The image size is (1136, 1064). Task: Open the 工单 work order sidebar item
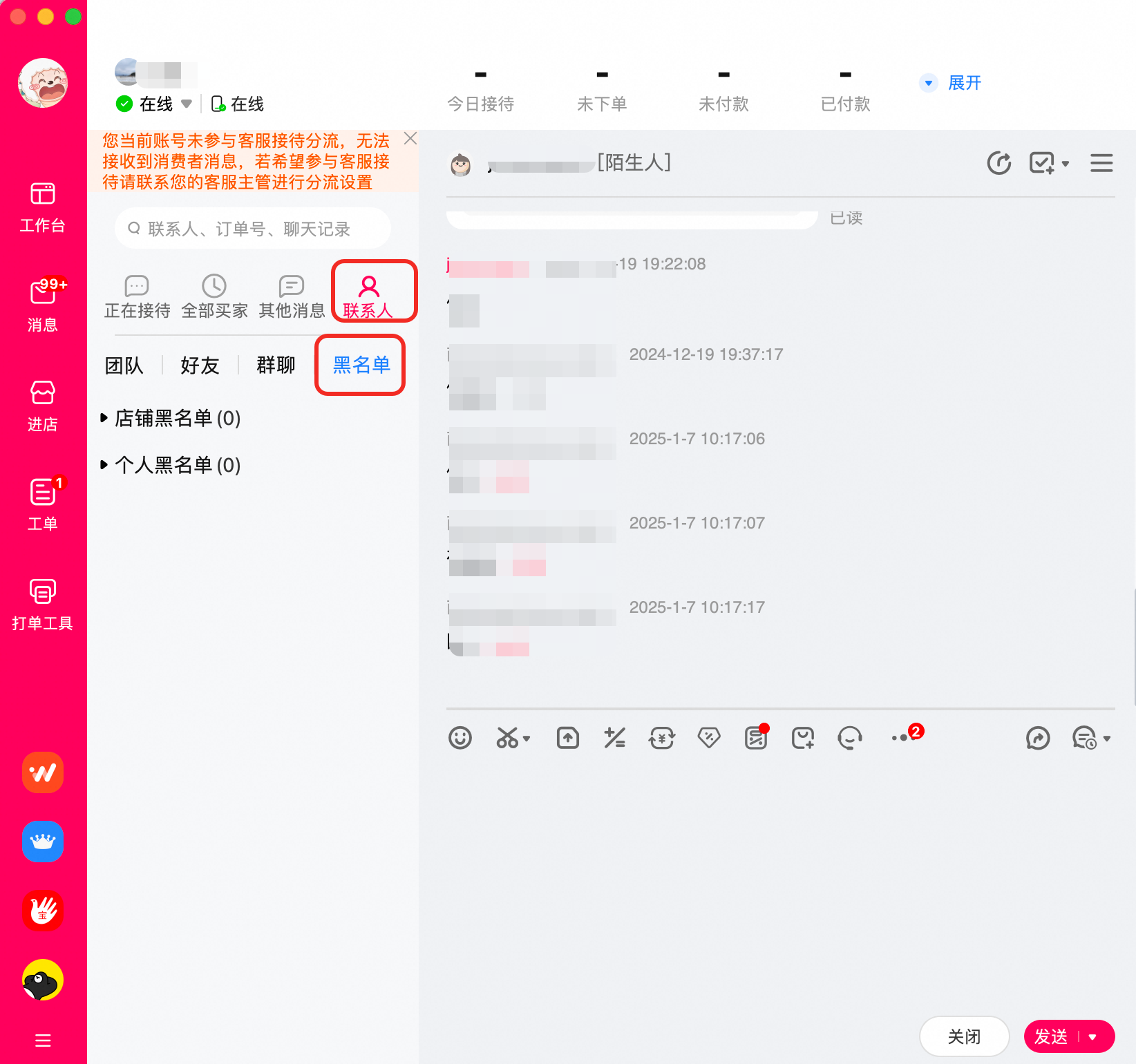pos(43,504)
